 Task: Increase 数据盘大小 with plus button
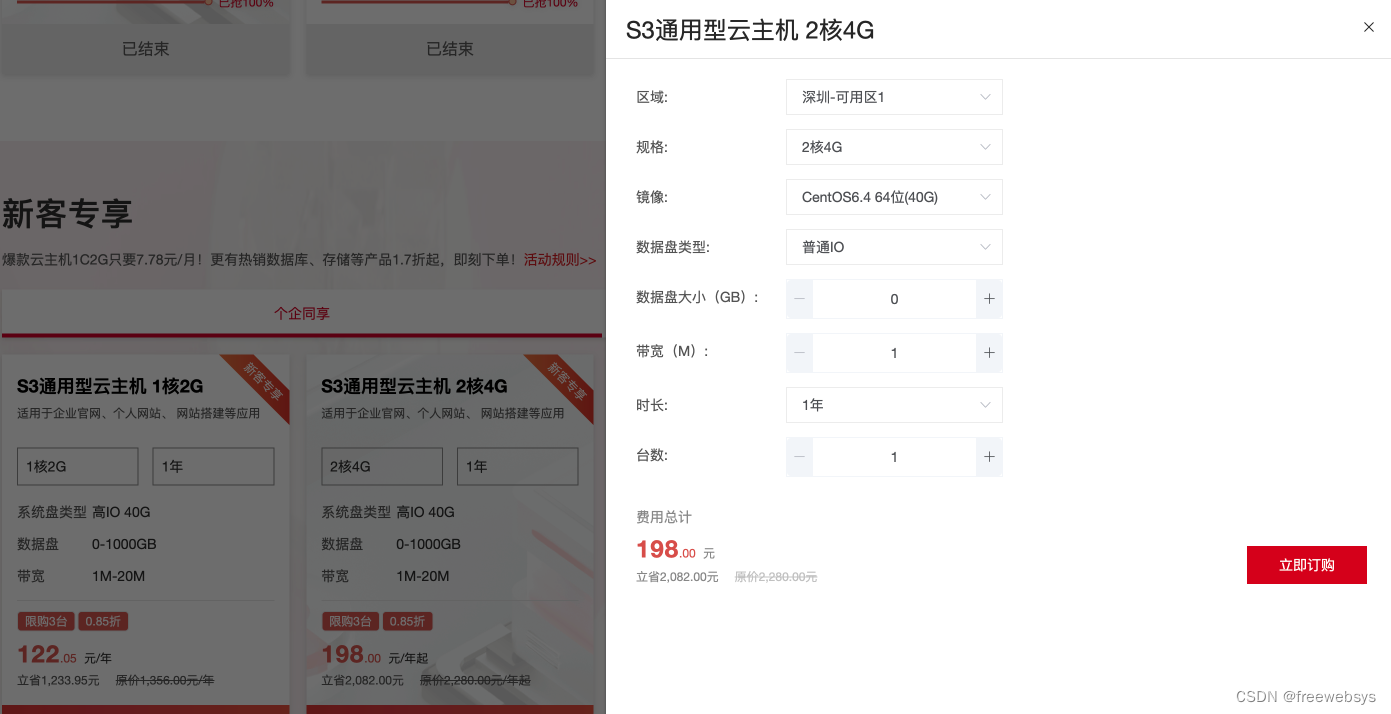point(989,299)
